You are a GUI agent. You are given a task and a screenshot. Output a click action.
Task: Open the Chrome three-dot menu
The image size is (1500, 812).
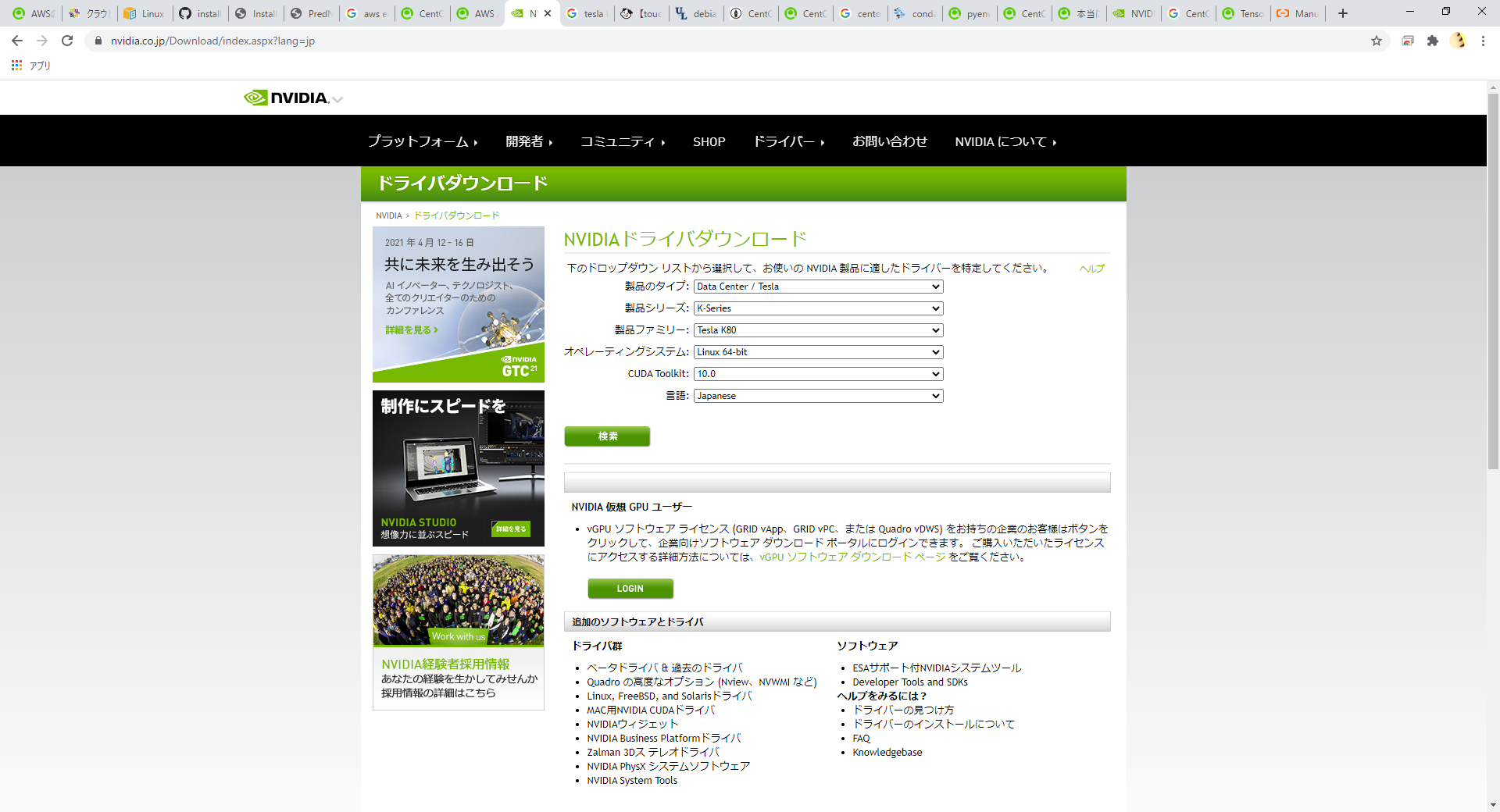[x=1483, y=41]
